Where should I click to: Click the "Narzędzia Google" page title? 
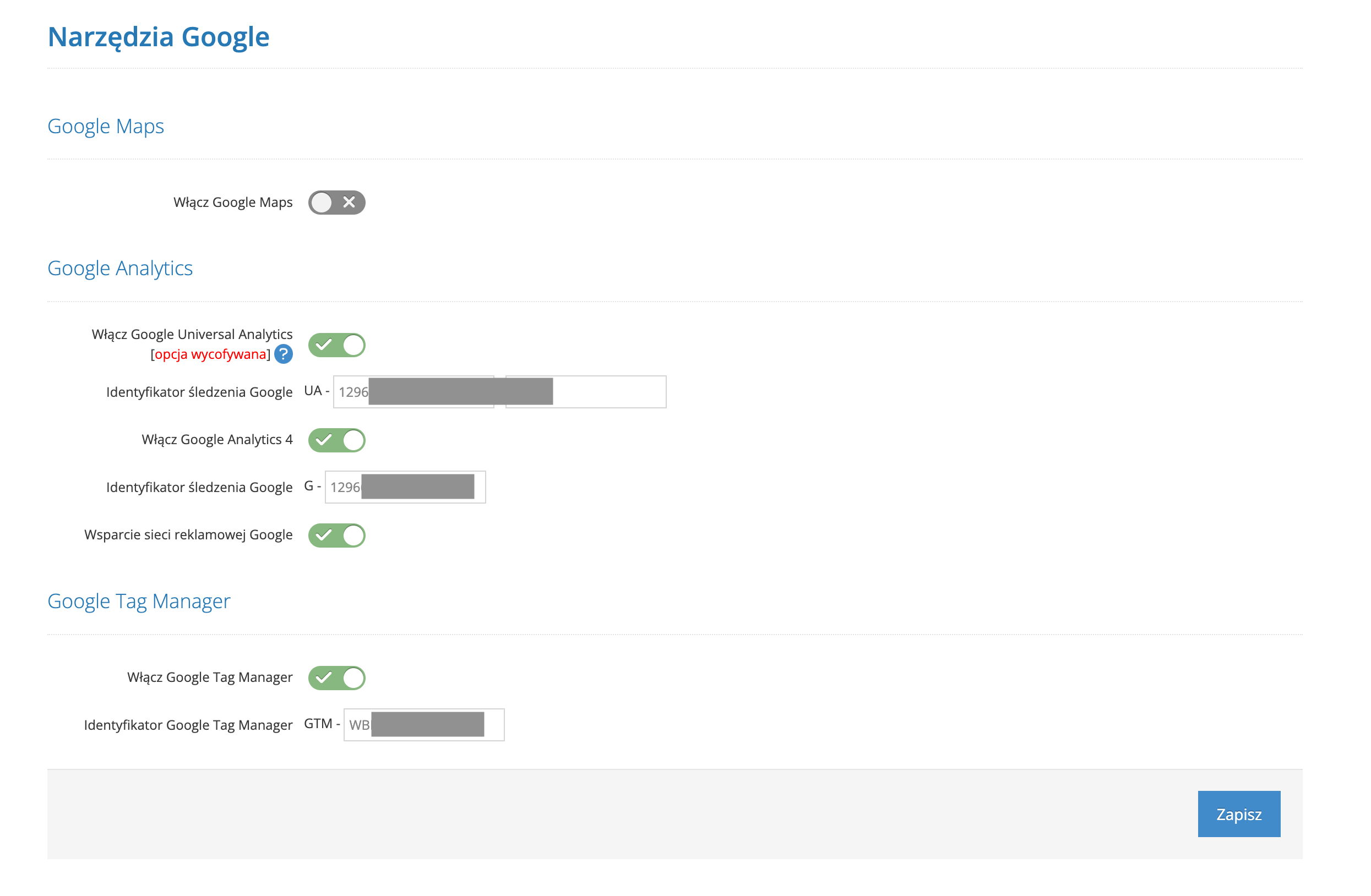click(x=159, y=37)
